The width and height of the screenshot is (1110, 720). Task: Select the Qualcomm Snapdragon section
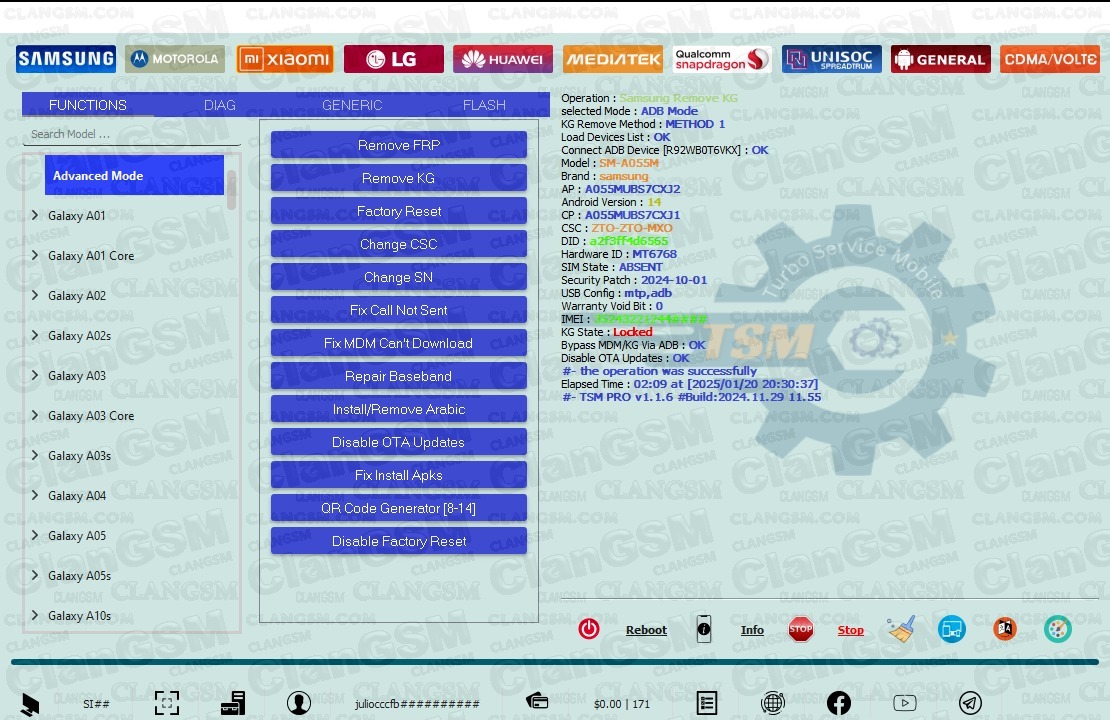pyautogui.click(x=722, y=59)
